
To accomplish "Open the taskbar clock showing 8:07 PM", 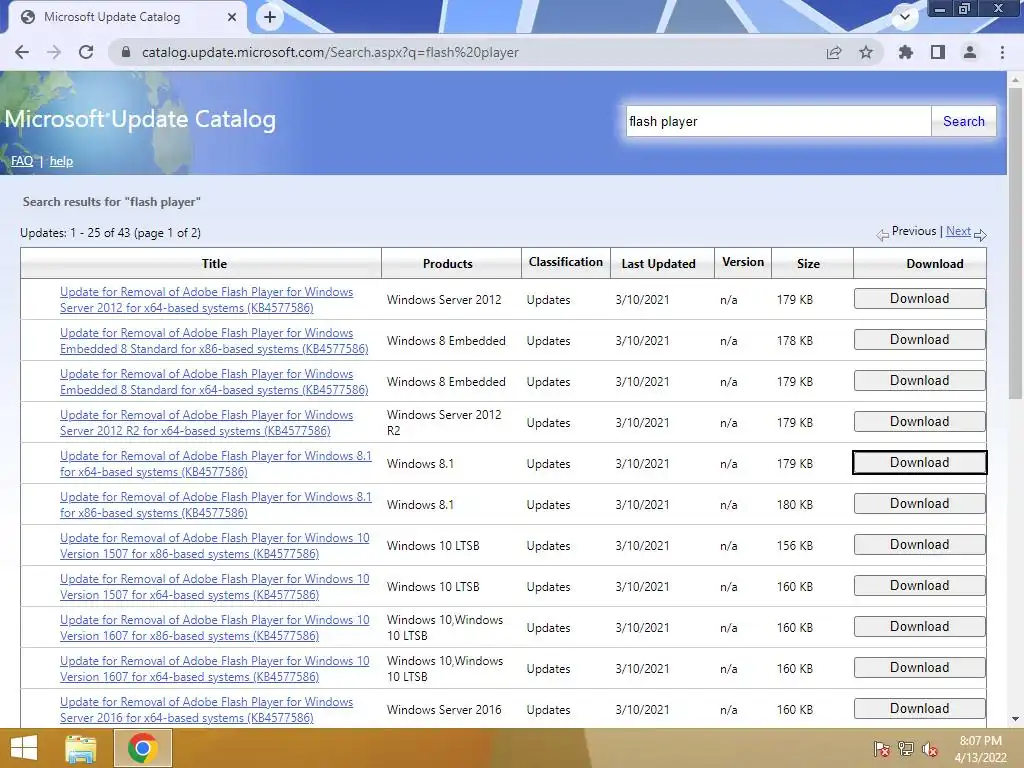I will click(x=980, y=749).
